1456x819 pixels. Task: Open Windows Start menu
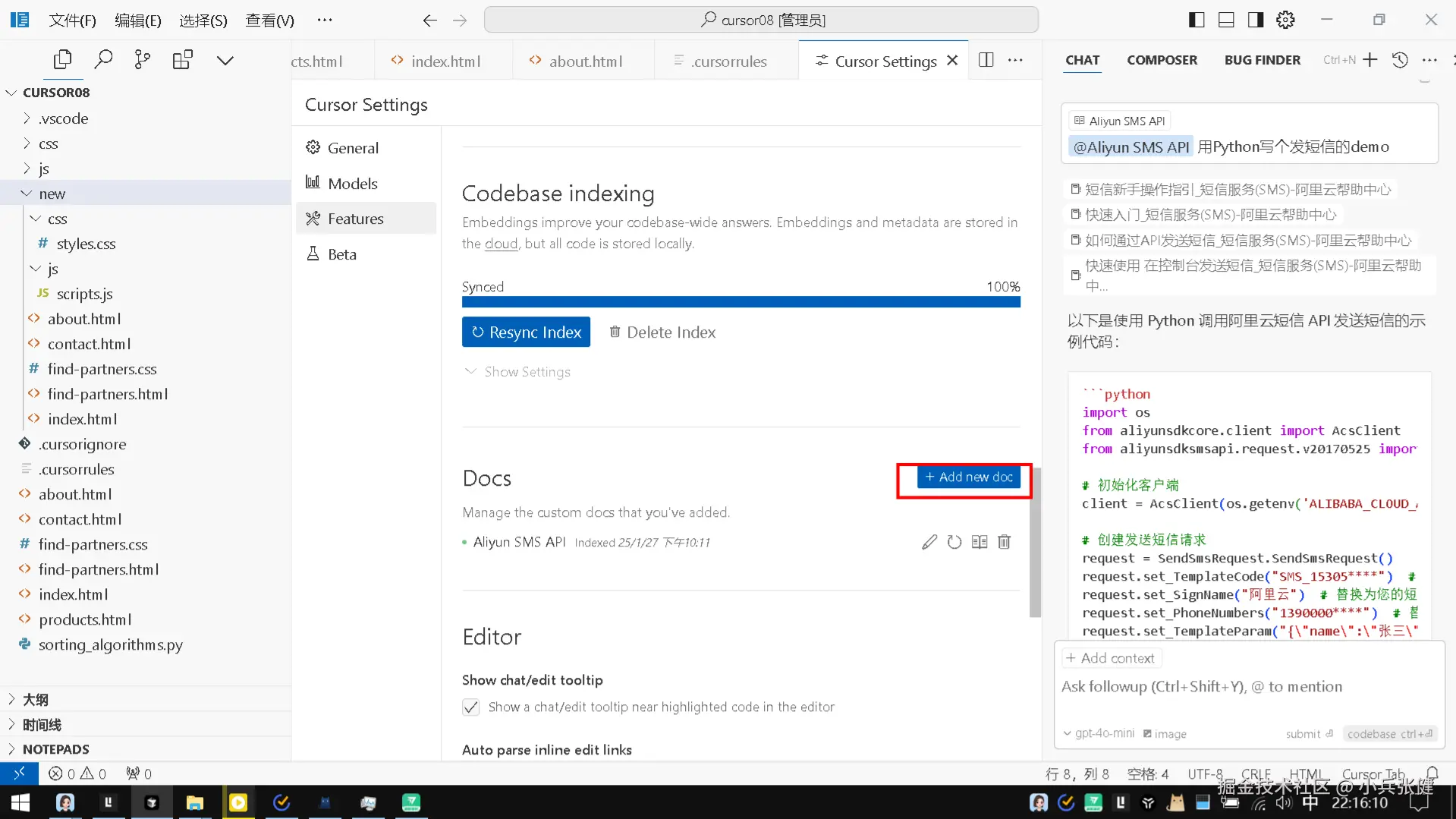tap(20, 802)
